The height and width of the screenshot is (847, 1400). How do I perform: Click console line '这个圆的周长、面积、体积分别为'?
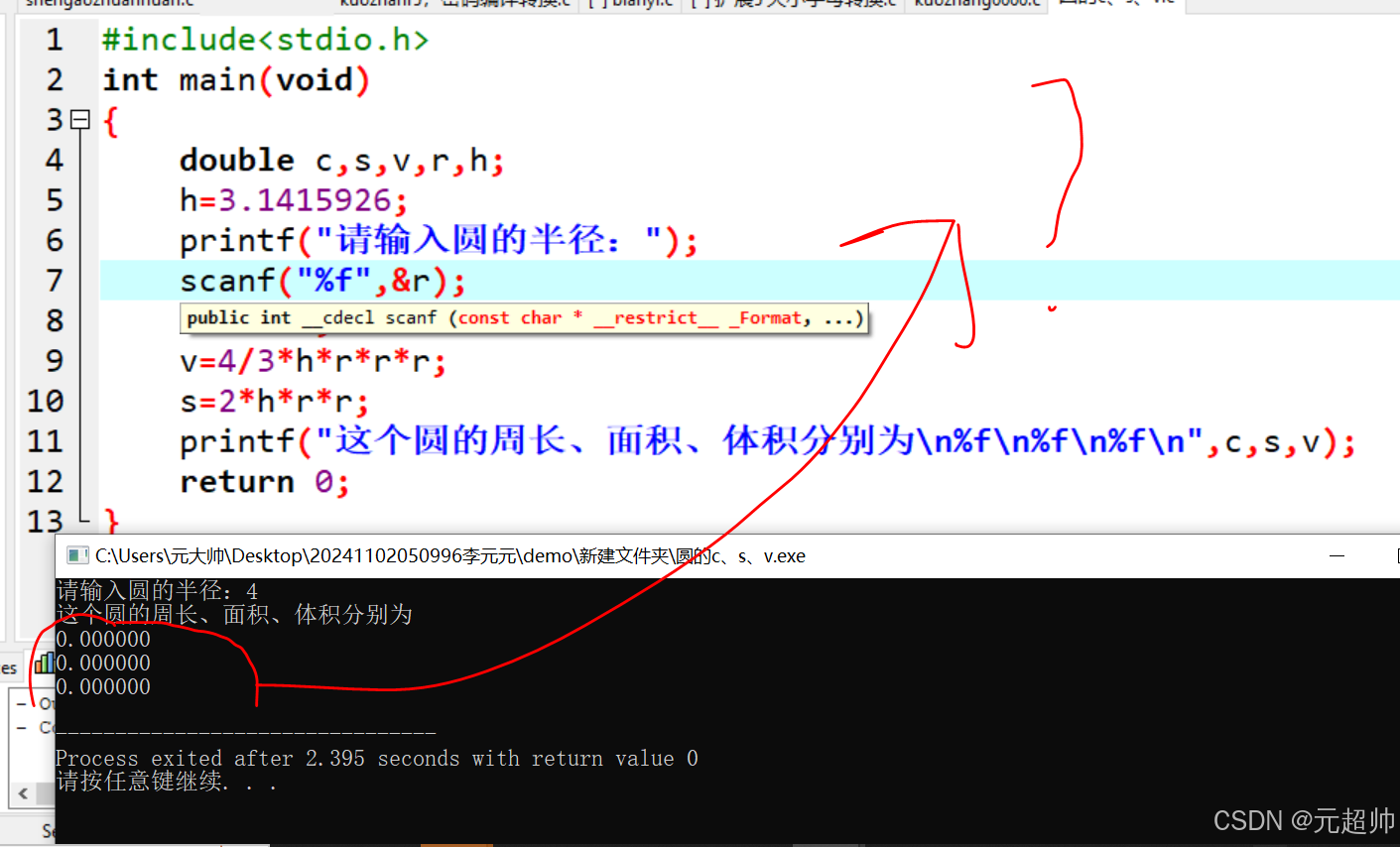click(234, 615)
